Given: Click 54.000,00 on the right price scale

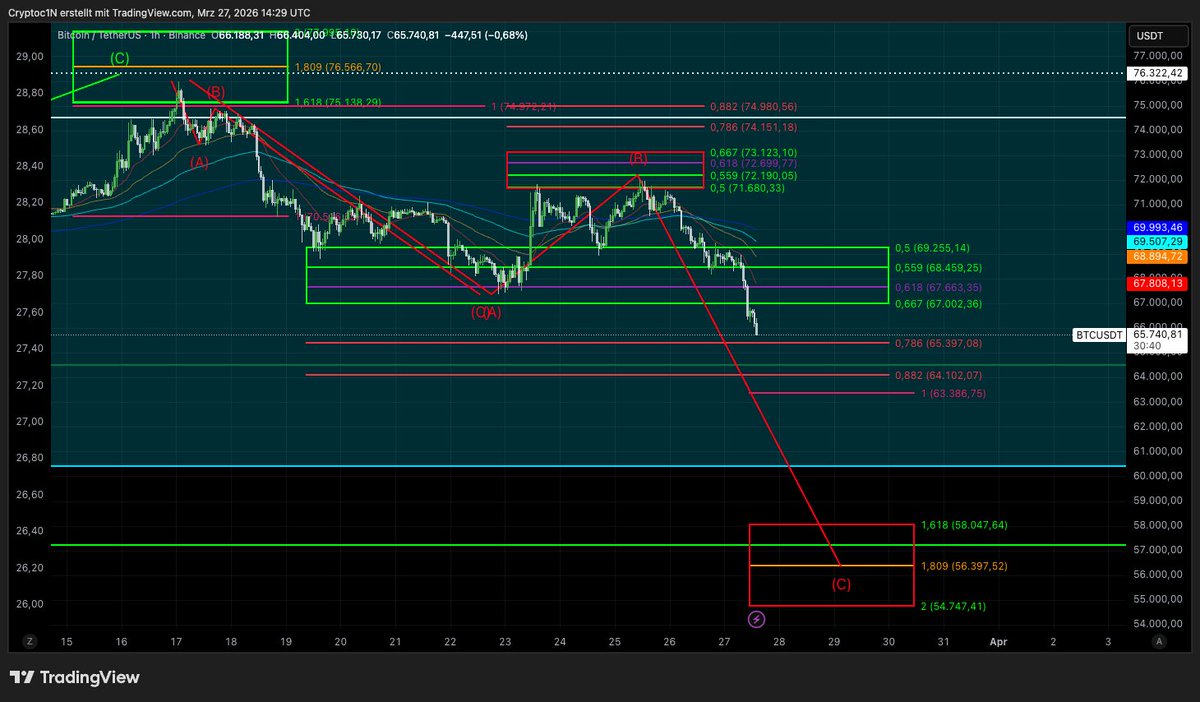Looking at the screenshot, I should [x=1156, y=624].
